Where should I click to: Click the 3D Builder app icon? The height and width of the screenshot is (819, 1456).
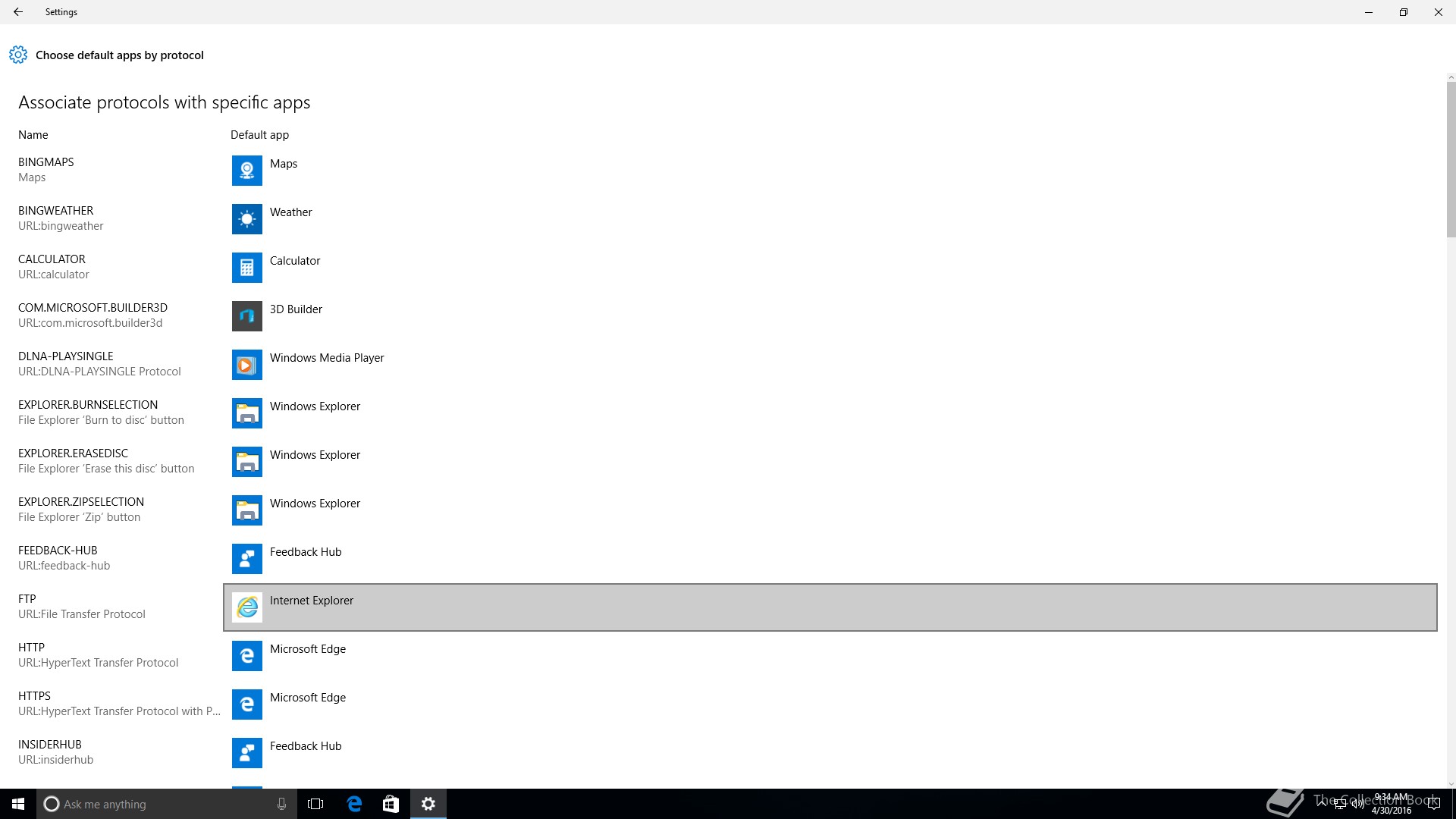click(x=246, y=316)
